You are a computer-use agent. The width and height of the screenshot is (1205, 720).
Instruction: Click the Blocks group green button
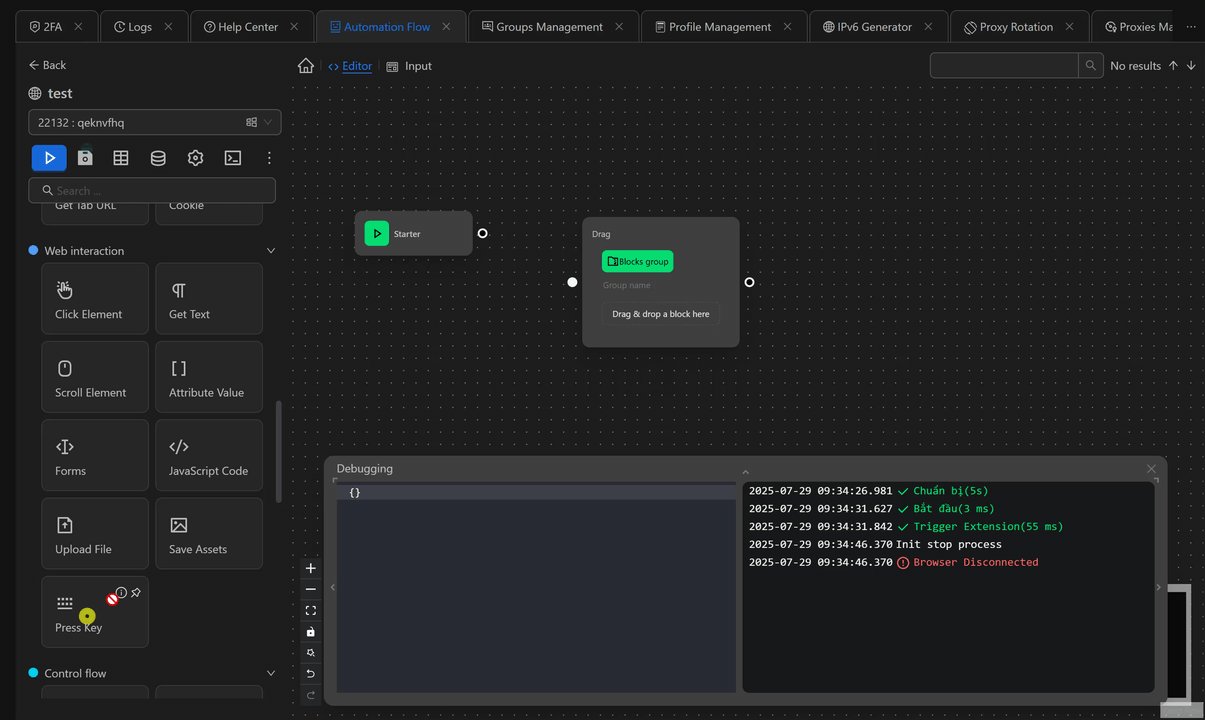(638, 261)
